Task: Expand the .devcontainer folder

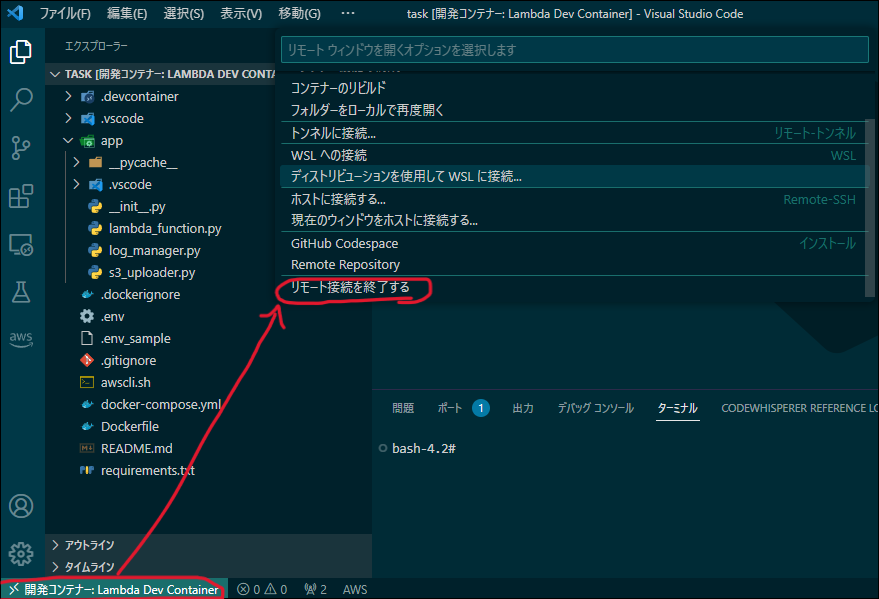Action: coord(68,96)
